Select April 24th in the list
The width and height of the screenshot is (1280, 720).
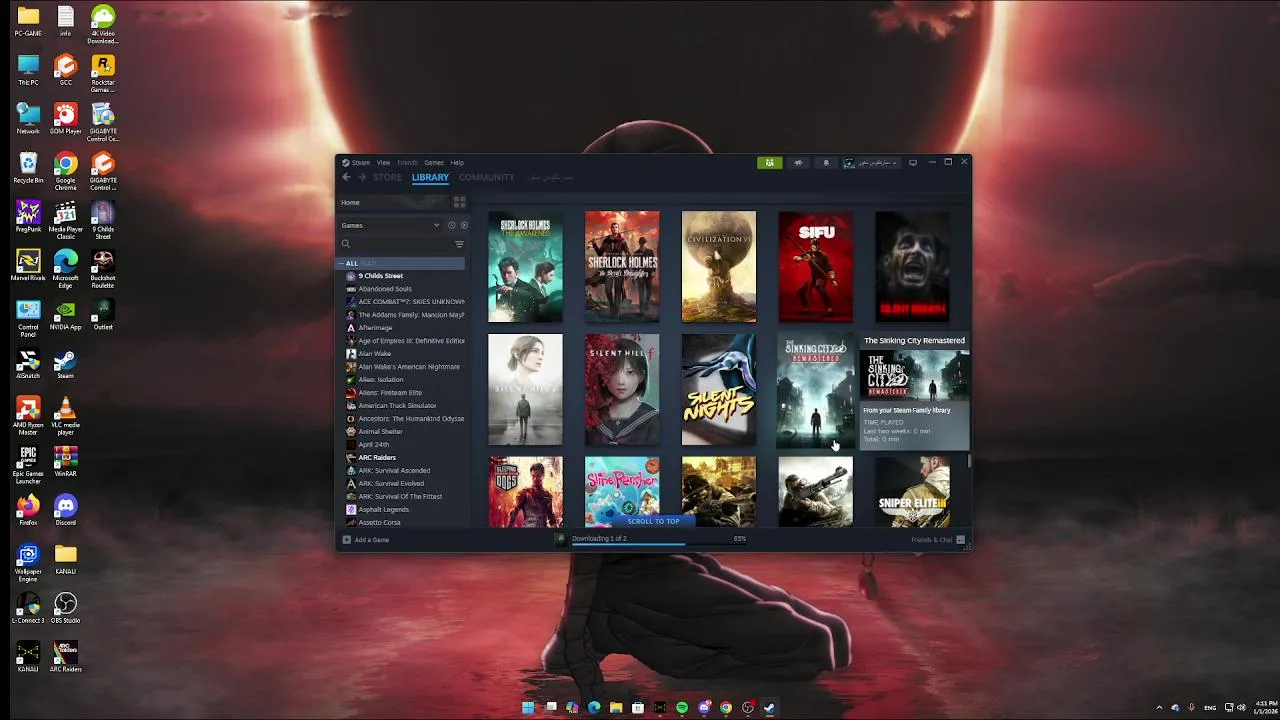tap(374, 444)
